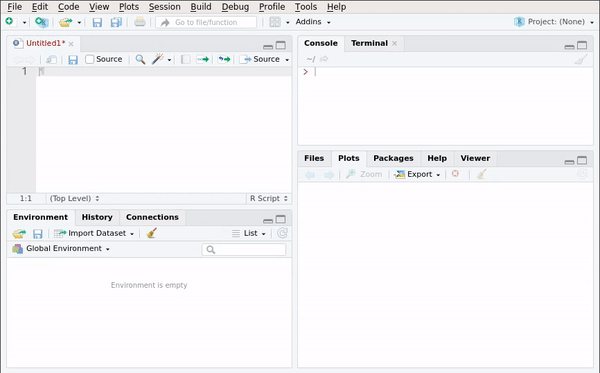Open the Source options dropdown arrow

tap(287, 60)
